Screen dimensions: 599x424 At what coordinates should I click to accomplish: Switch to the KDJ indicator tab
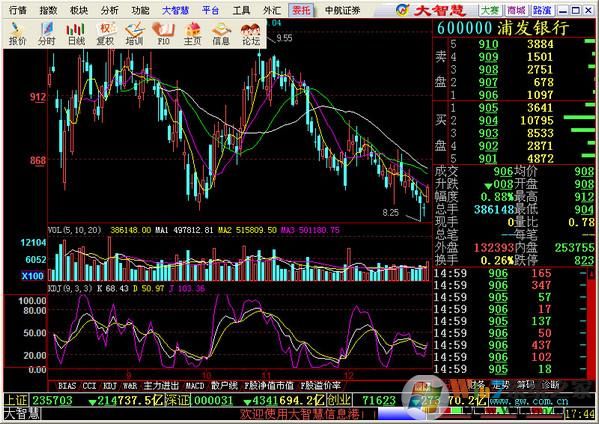110,386
